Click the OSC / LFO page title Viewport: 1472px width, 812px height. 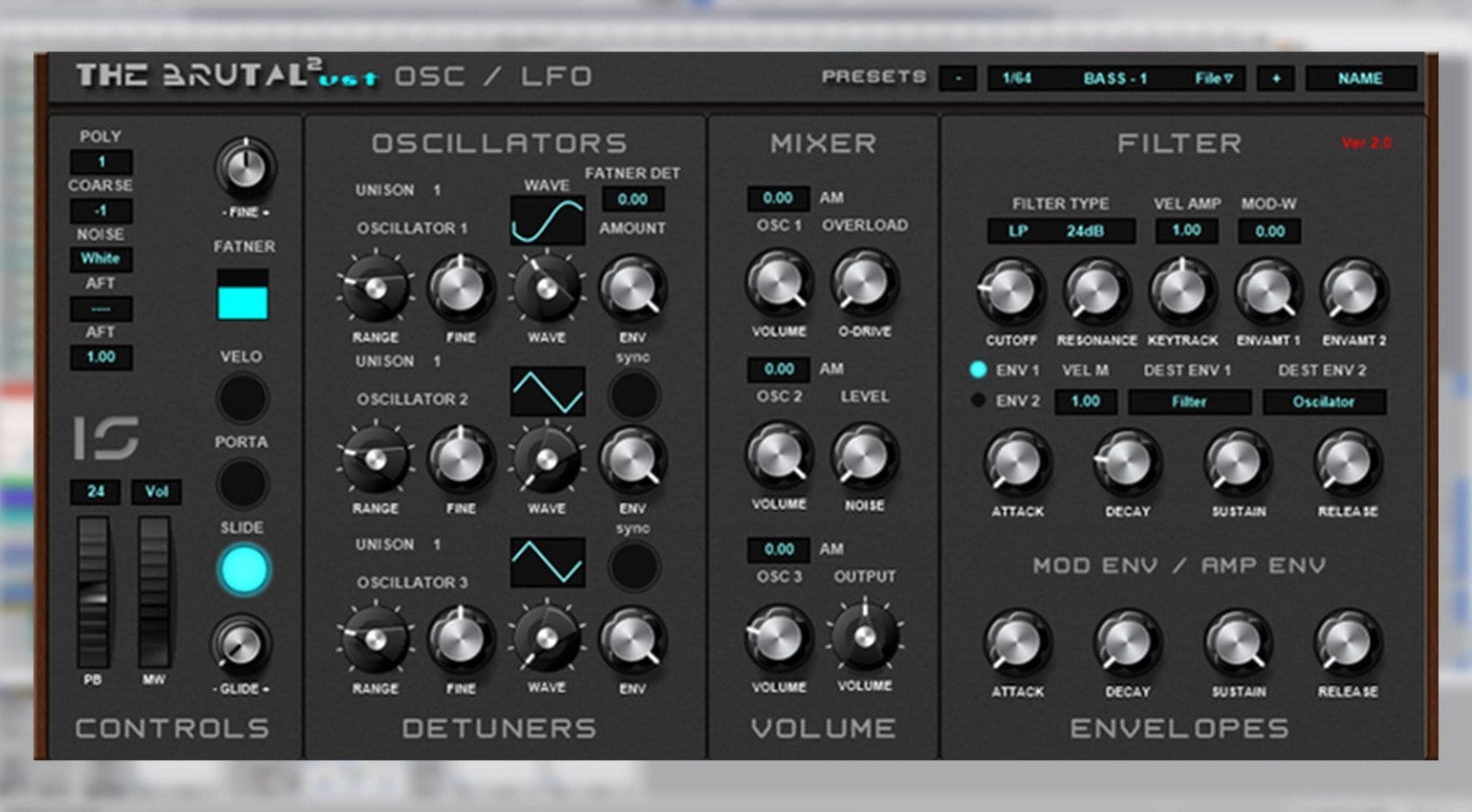click(x=493, y=76)
